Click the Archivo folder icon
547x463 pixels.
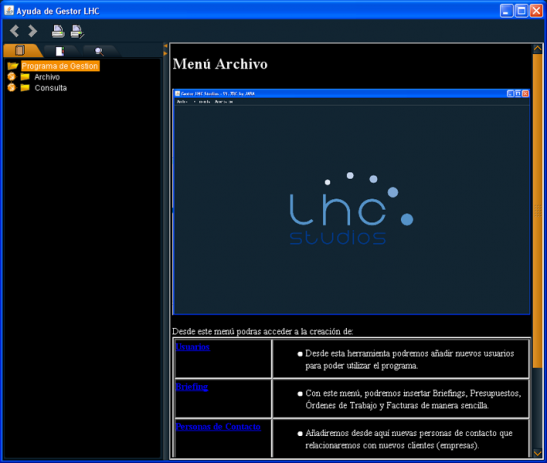click(25, 76)
